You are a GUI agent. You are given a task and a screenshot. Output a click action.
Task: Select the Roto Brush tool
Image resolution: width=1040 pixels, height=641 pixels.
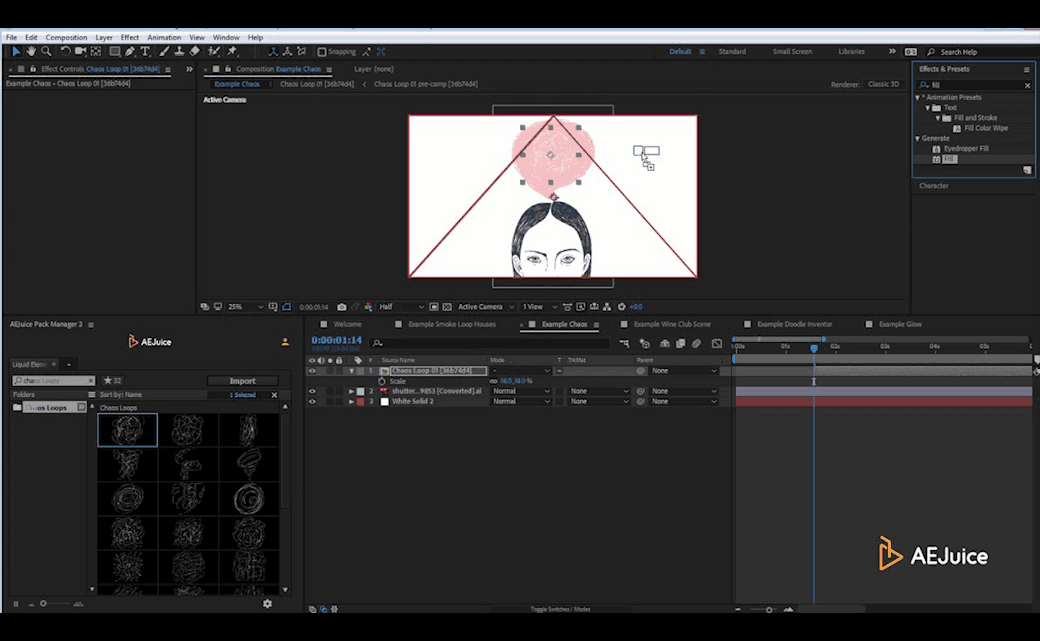tap(214, 51)
